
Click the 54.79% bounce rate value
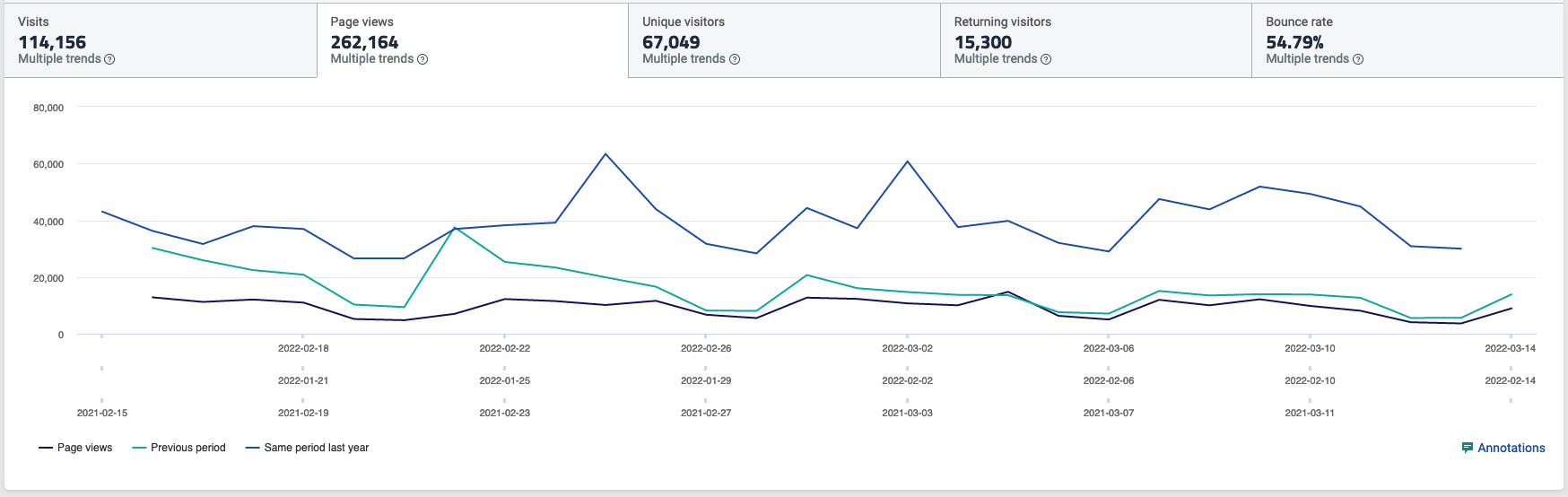click(1294, 42)
